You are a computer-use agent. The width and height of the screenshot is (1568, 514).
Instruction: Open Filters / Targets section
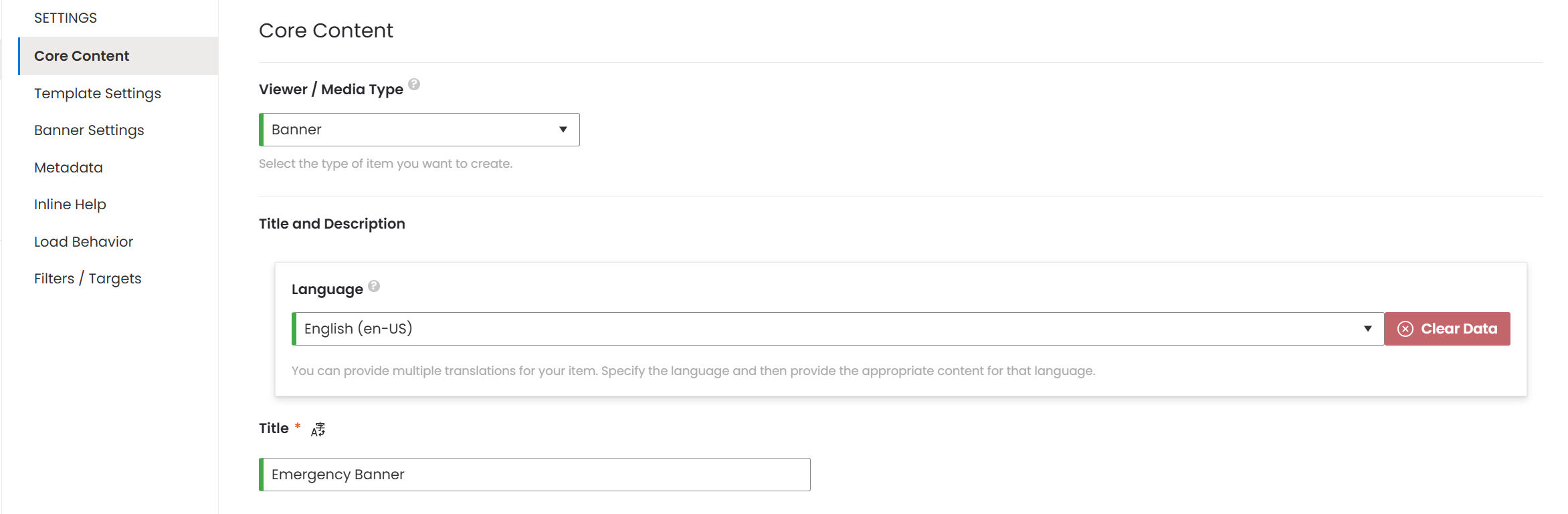click(x=88, y=279)
